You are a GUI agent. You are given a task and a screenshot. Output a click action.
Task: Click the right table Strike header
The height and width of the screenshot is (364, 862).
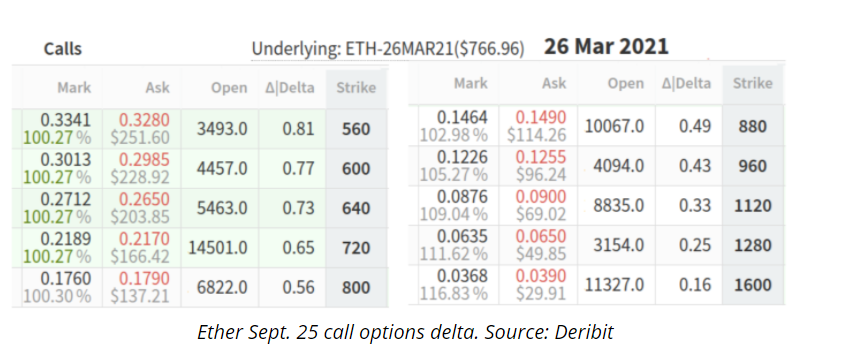753,84
